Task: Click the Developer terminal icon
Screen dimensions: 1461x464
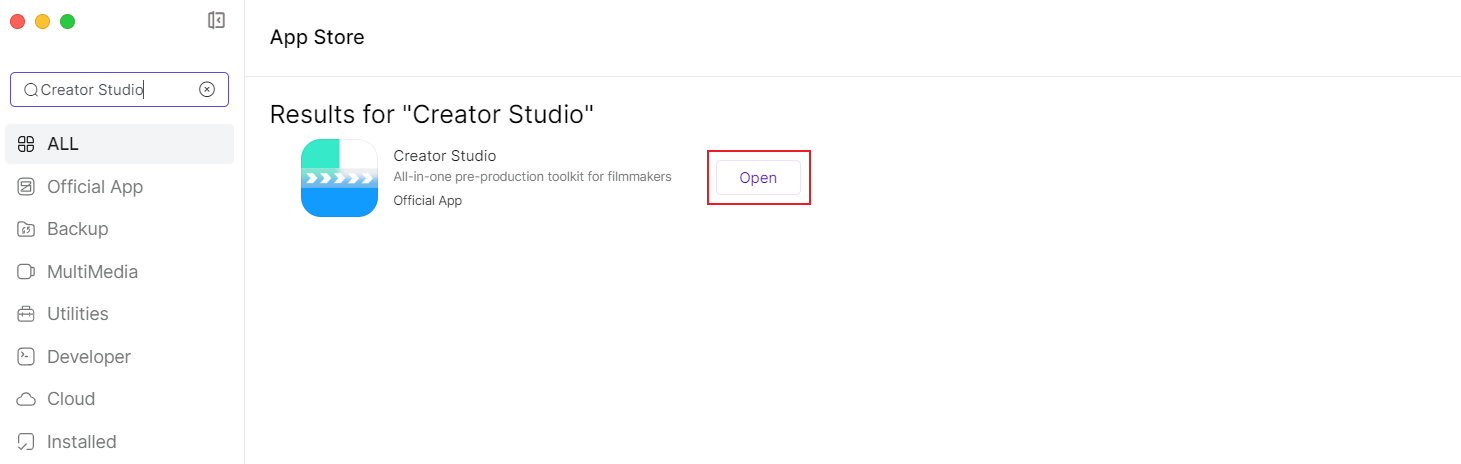Action: coord(27,357)
